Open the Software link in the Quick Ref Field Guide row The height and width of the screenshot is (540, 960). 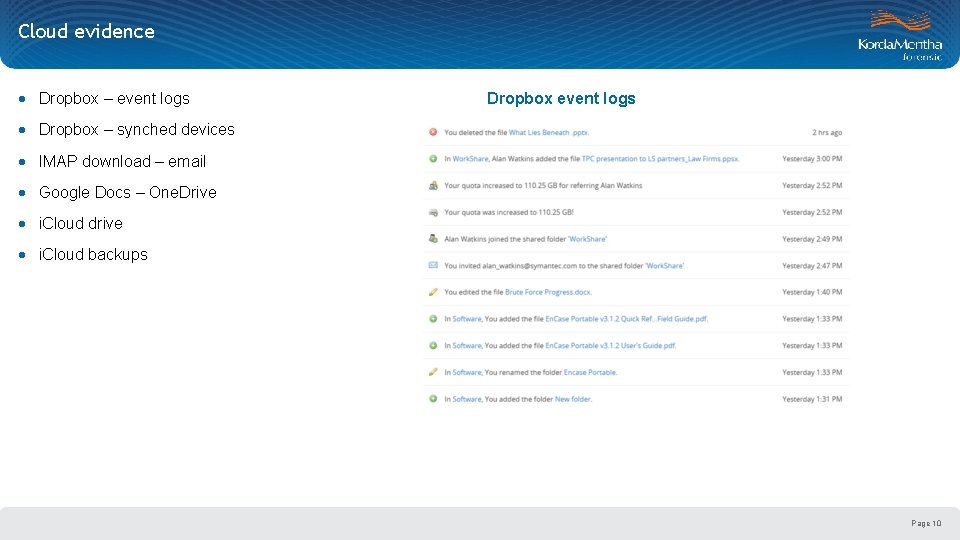point(467,319)
